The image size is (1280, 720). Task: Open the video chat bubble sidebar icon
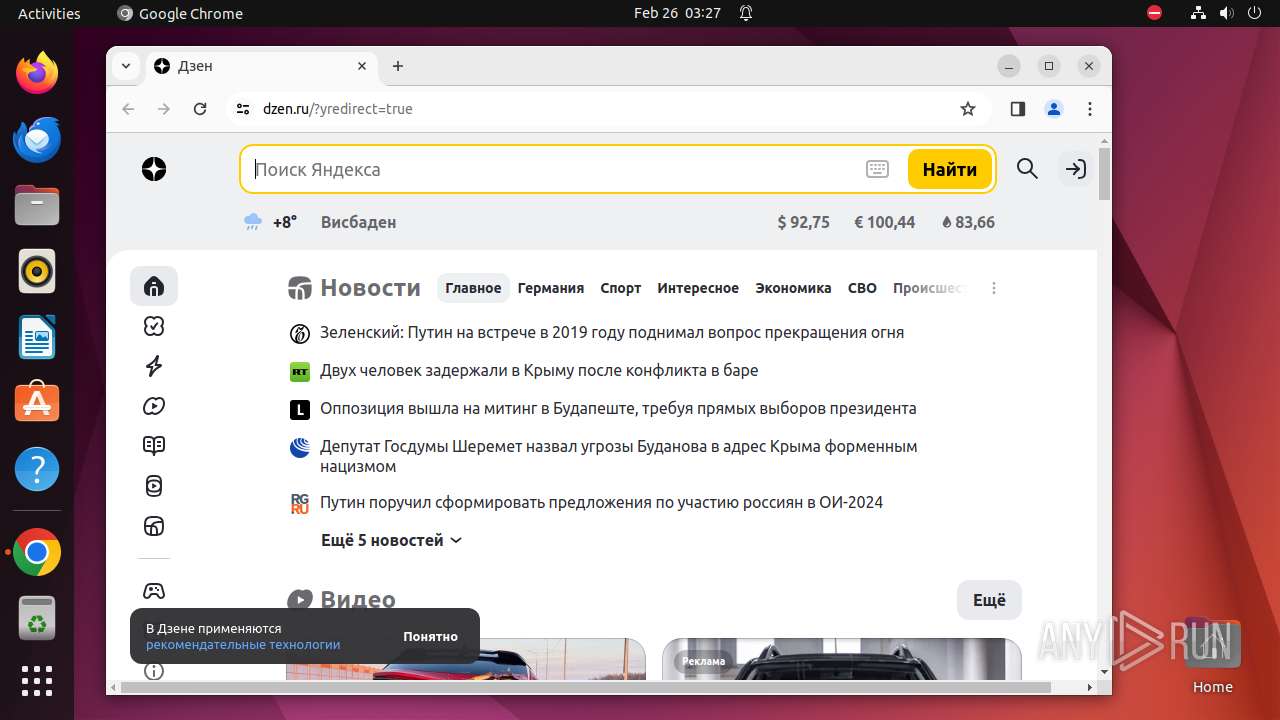tap(154, 406)
